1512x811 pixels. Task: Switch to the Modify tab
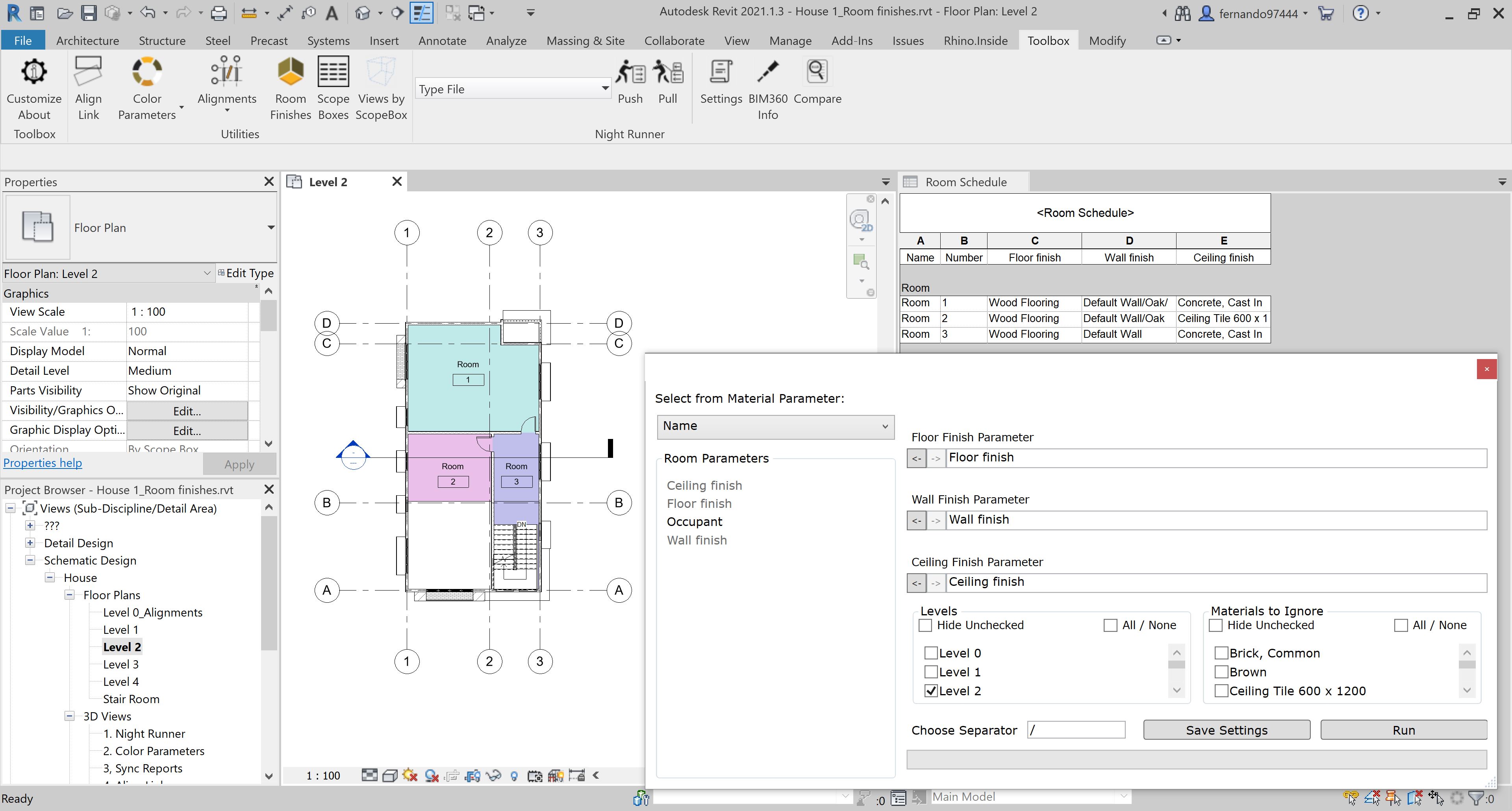tap(1107, 41)
